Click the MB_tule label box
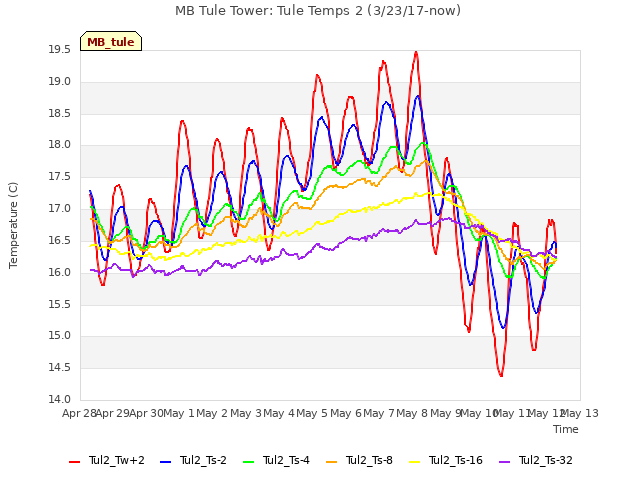640x480 pixels. (111, 41)
